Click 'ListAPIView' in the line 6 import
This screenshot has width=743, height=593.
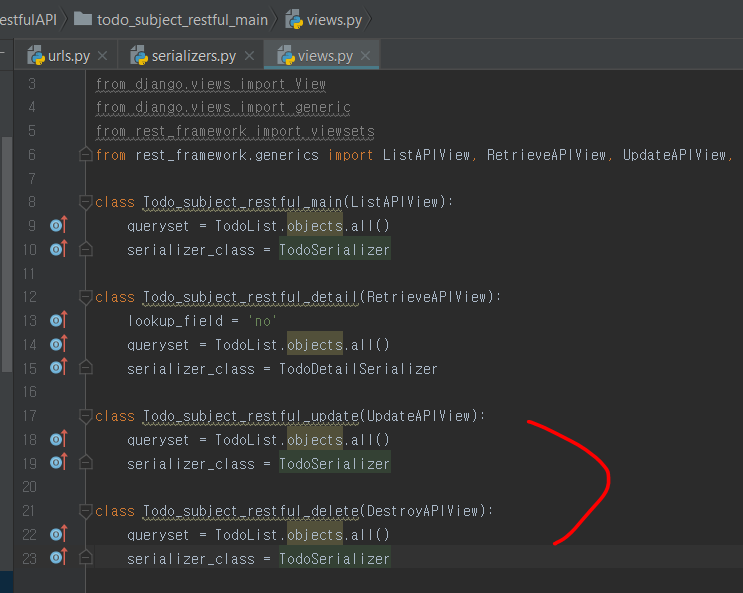pyautogui.click(x=426, y=155)
